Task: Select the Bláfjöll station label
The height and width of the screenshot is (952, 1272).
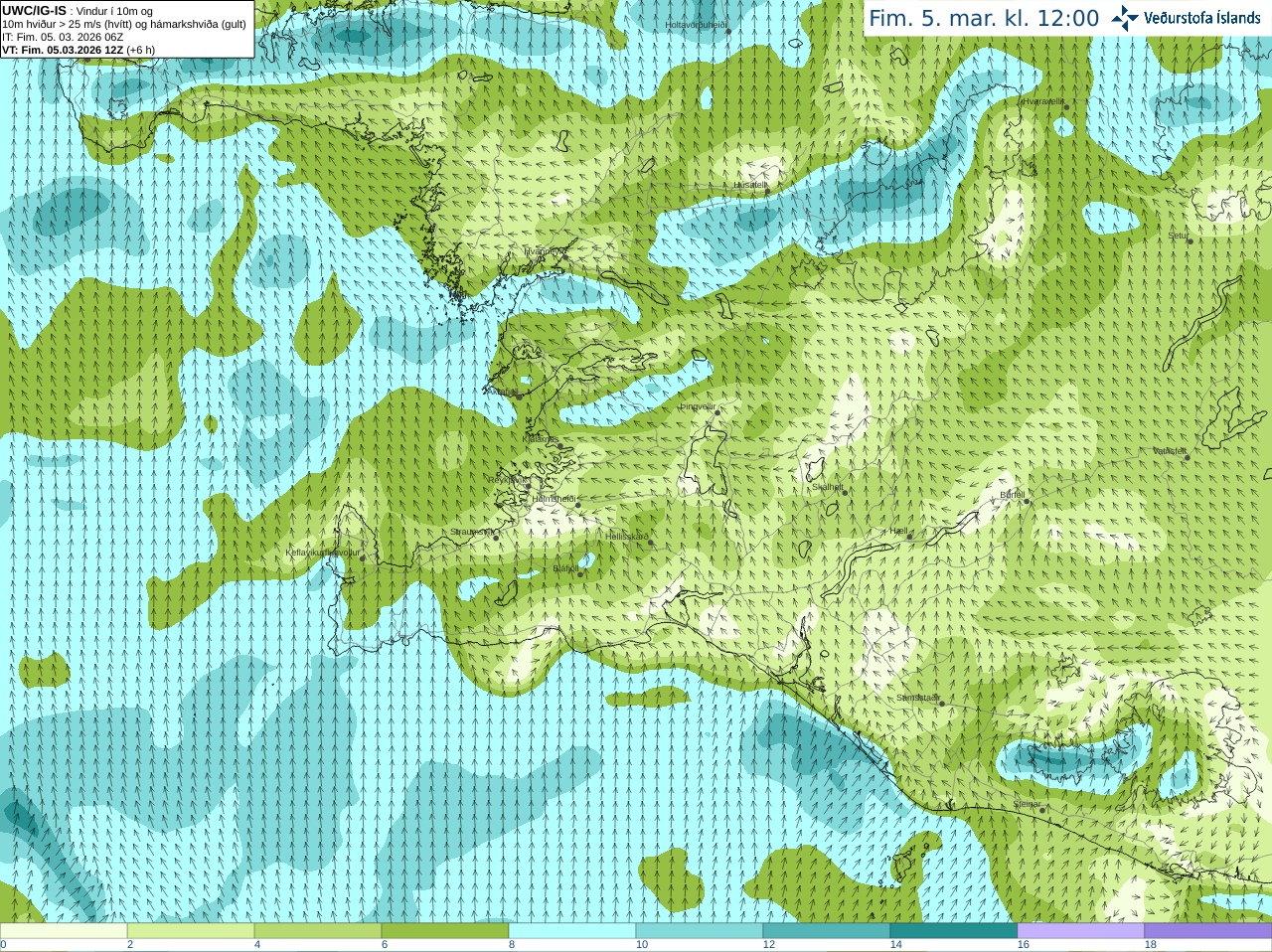Action: click(565, 568)
